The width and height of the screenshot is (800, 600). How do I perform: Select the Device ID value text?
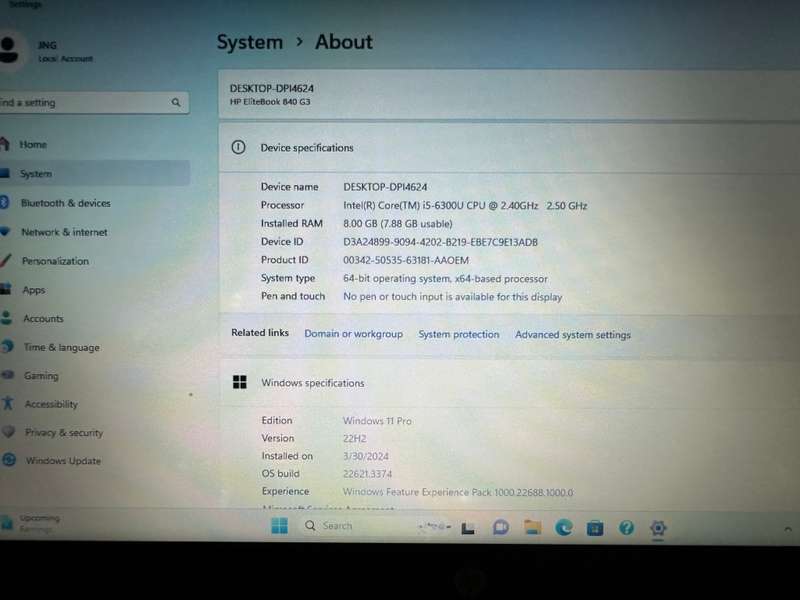coord(440,242)
